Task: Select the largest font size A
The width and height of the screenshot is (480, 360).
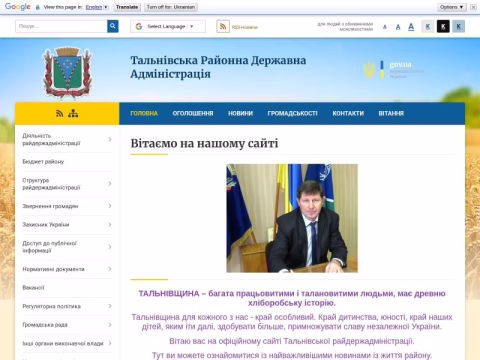Action: click(x=411, y=27)
